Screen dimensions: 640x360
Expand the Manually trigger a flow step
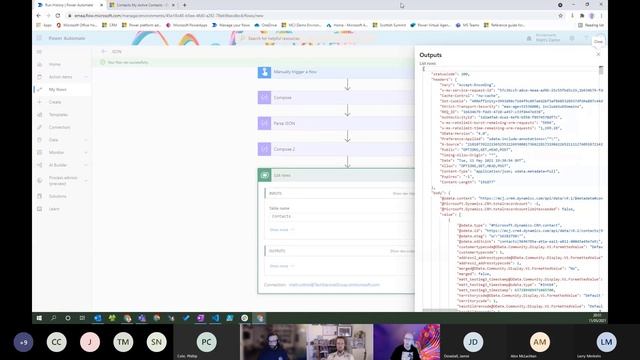click(336, 72)
